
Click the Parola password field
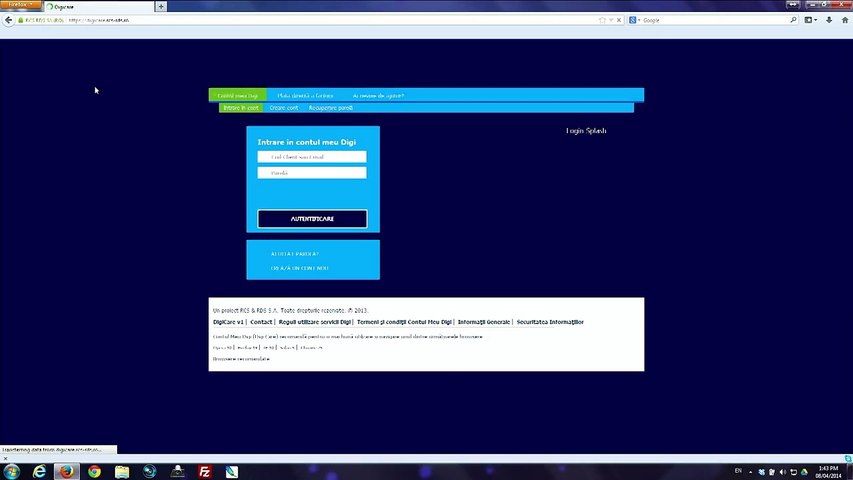tap(312, 173)
